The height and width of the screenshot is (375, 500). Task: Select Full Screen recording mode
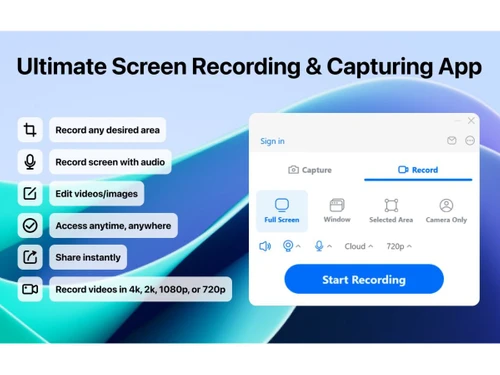coord(282,211)
